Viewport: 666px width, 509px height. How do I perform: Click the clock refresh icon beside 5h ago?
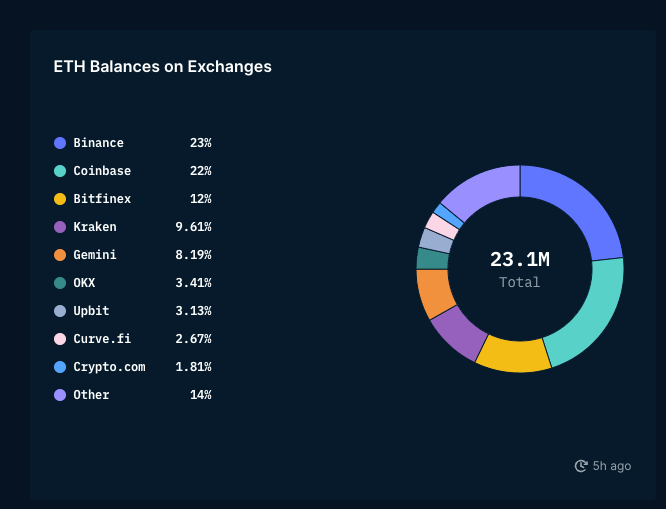coord(581,466)
